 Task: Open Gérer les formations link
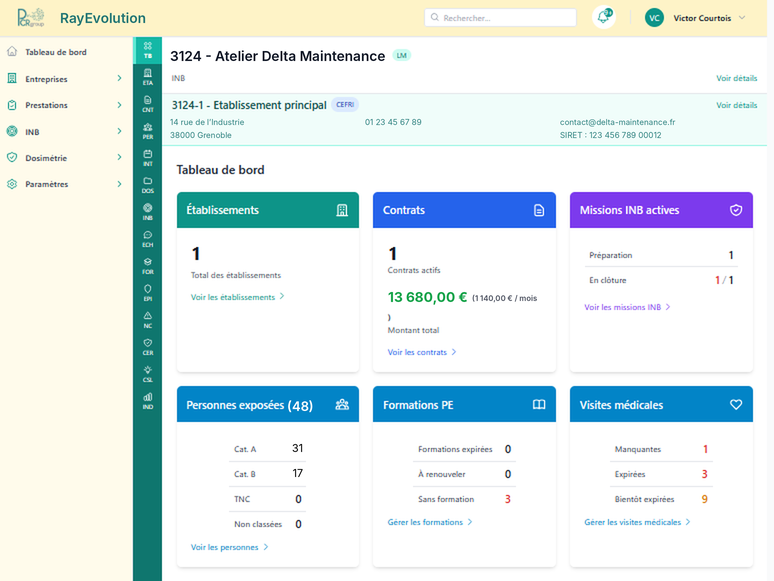tap(430, 522)
